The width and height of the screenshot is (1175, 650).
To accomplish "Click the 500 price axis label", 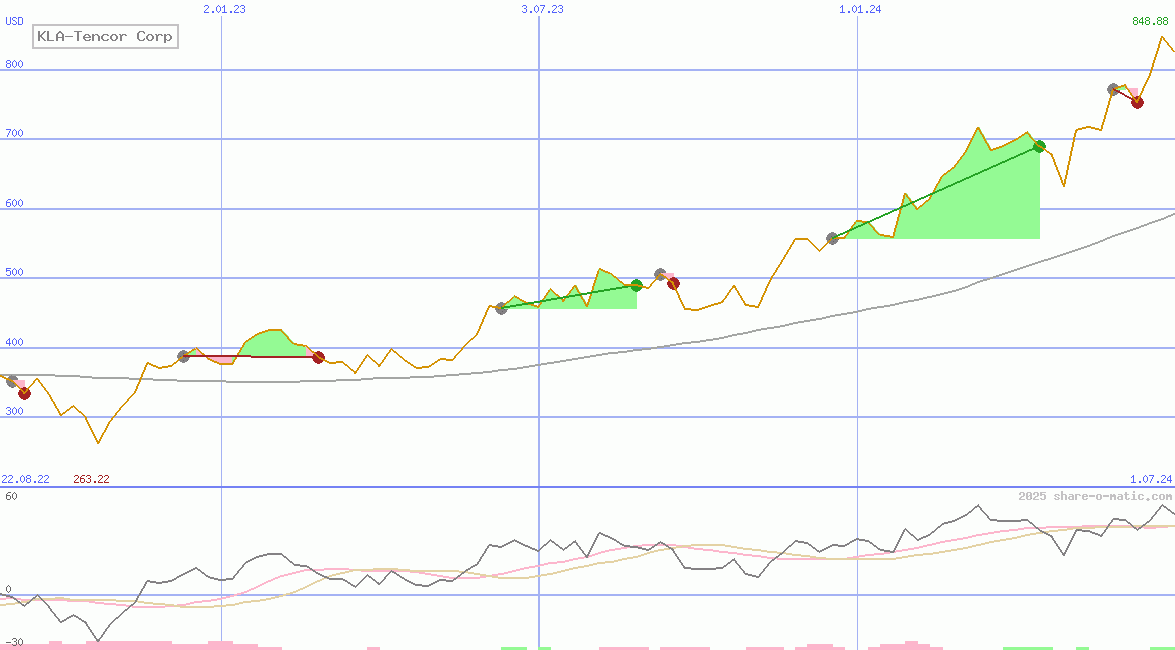I will (14, 272).
